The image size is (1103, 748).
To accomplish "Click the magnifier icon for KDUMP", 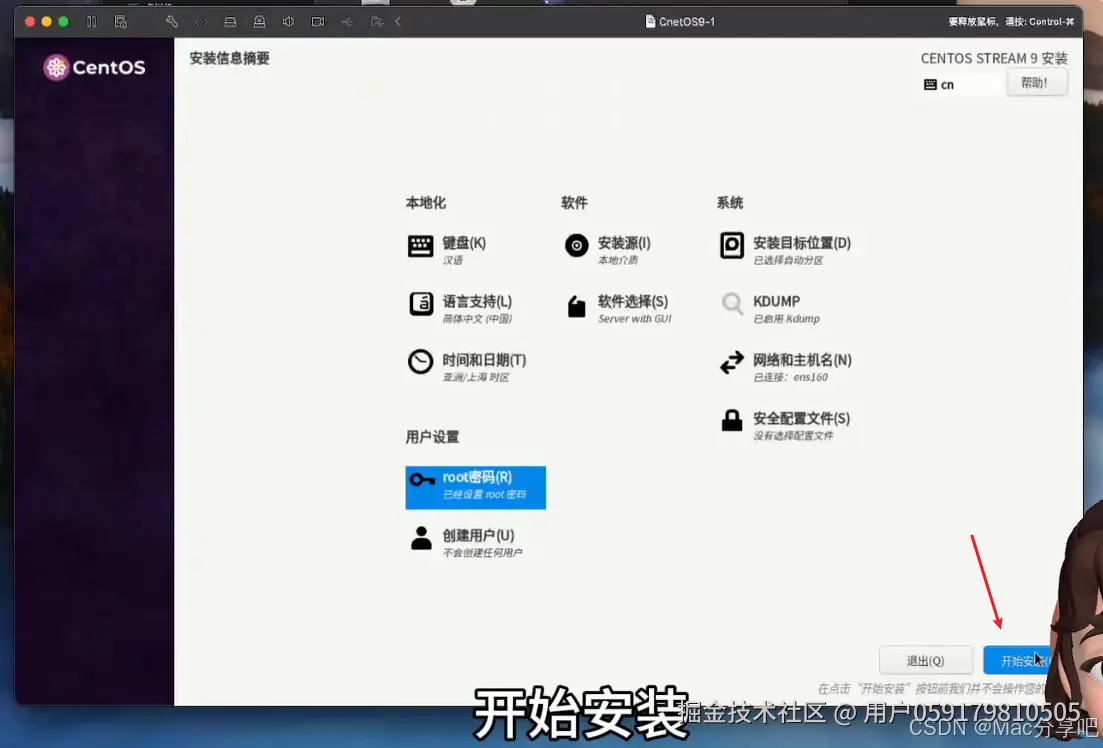I will (x=732, y=304).
